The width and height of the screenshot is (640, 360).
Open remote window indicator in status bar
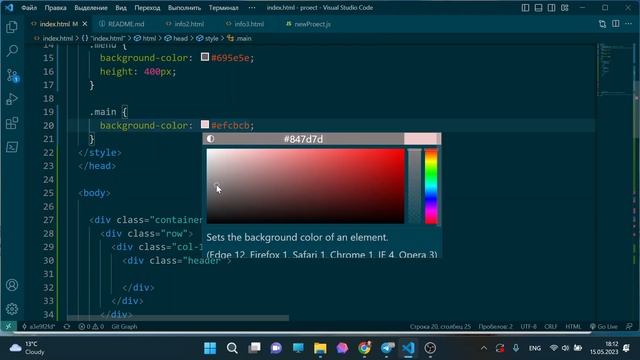[8, 327]
